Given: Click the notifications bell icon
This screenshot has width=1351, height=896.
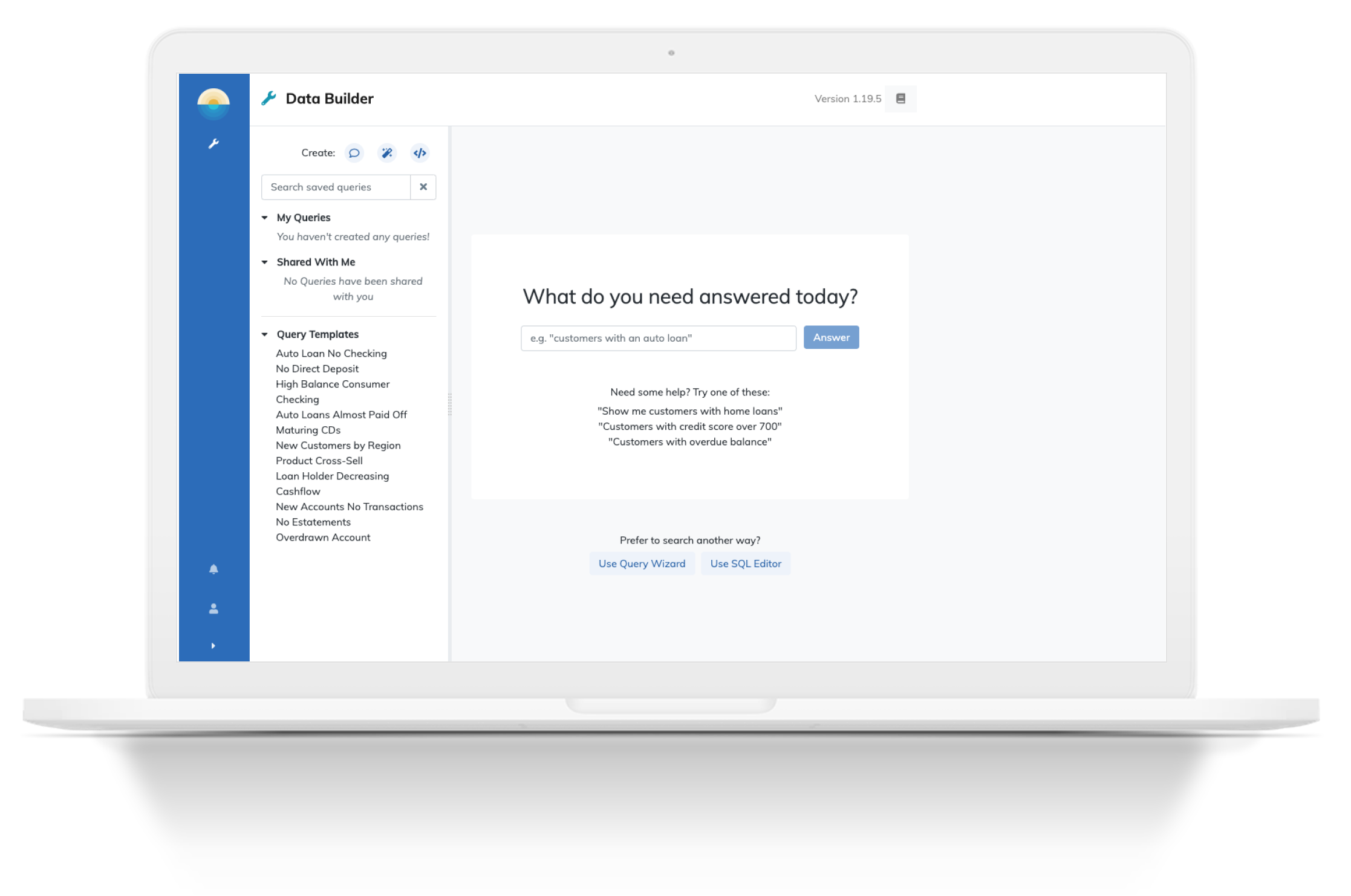Looking at the screenshot, I should point(213,569).
